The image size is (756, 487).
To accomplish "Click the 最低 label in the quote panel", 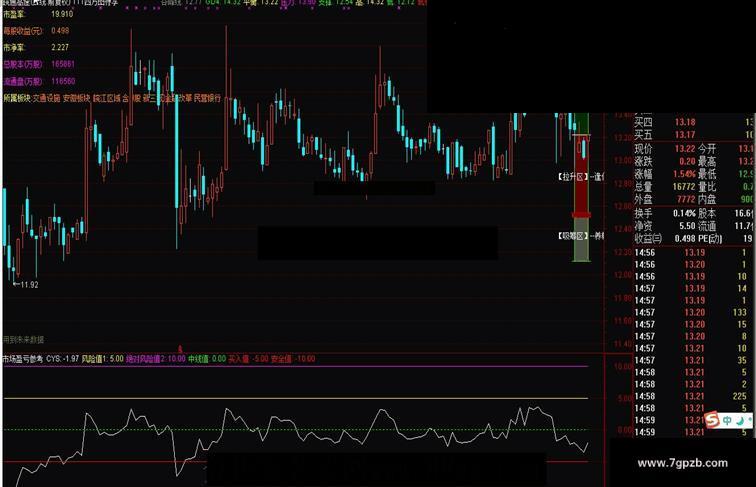I will (707, 174).
